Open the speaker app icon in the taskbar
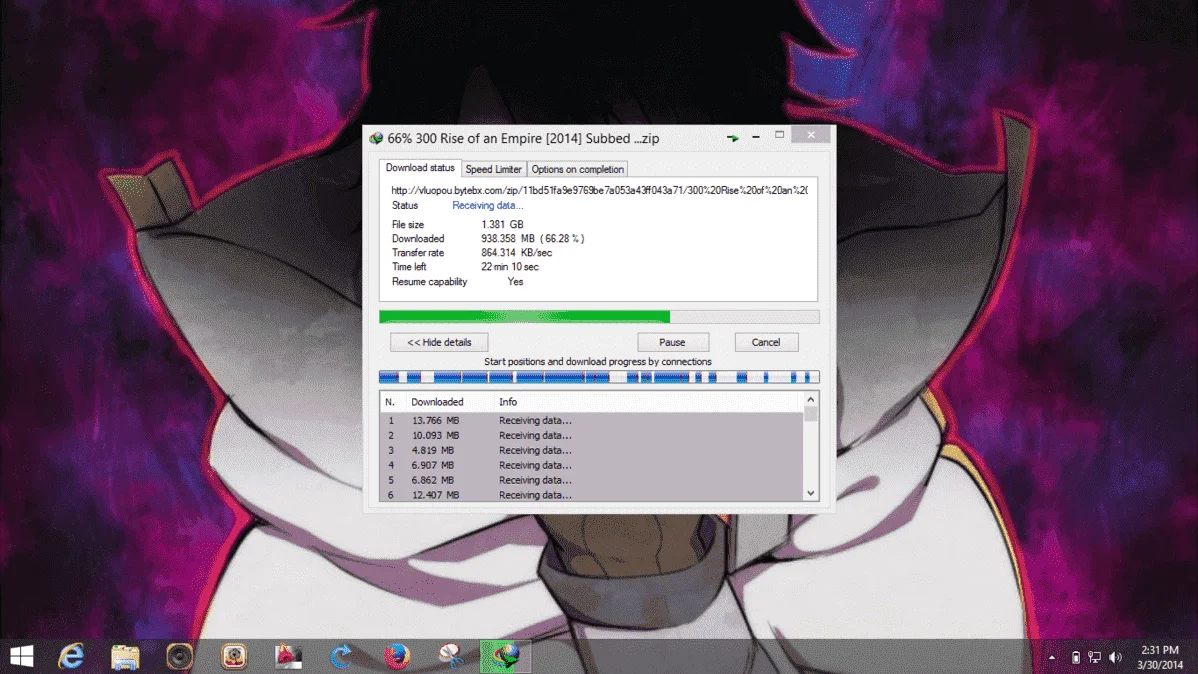Image resolution: width=1198 pixels, height=674 pixels. click(180, 656)
